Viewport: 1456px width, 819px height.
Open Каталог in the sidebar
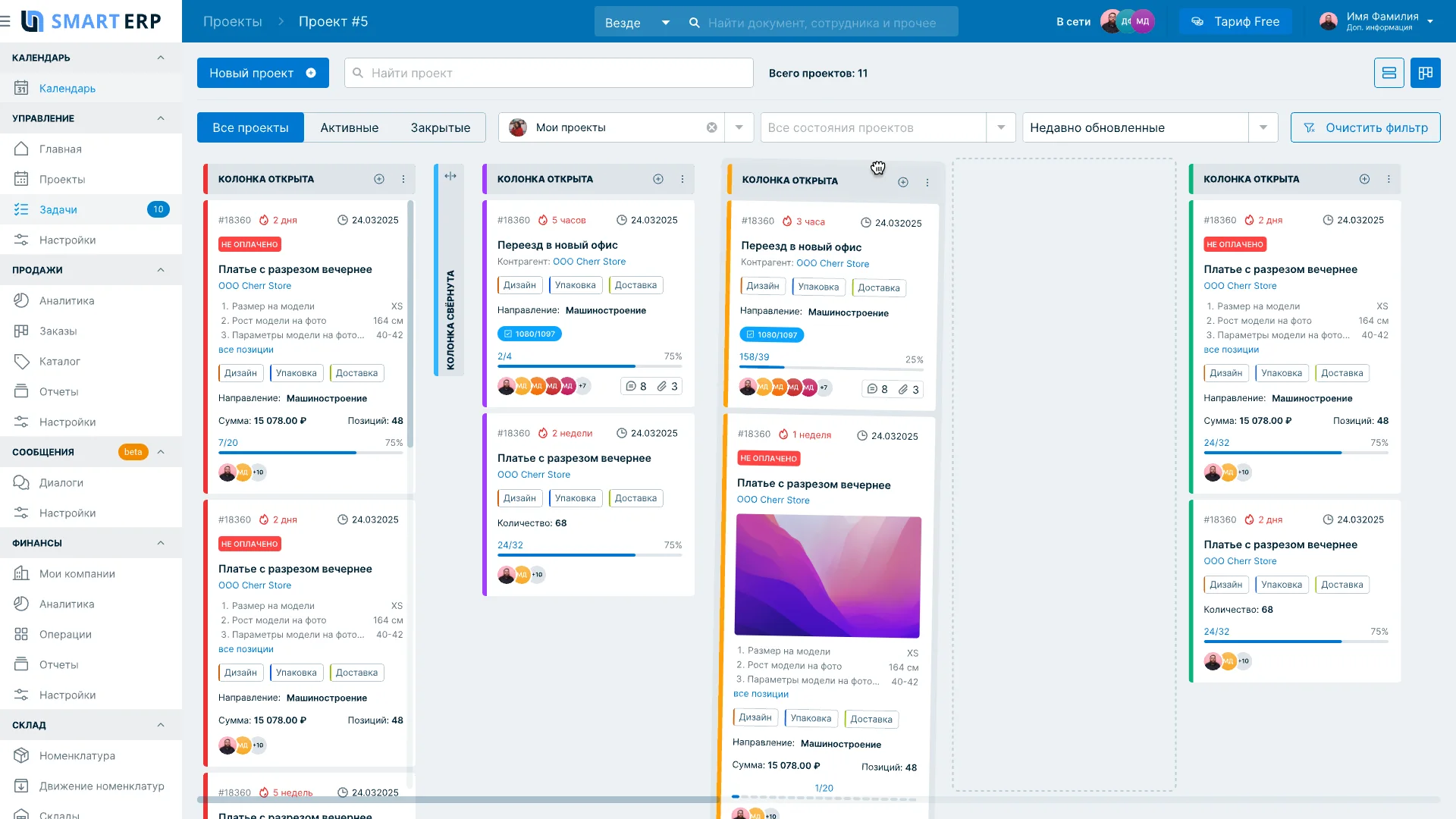pos(91,361)
